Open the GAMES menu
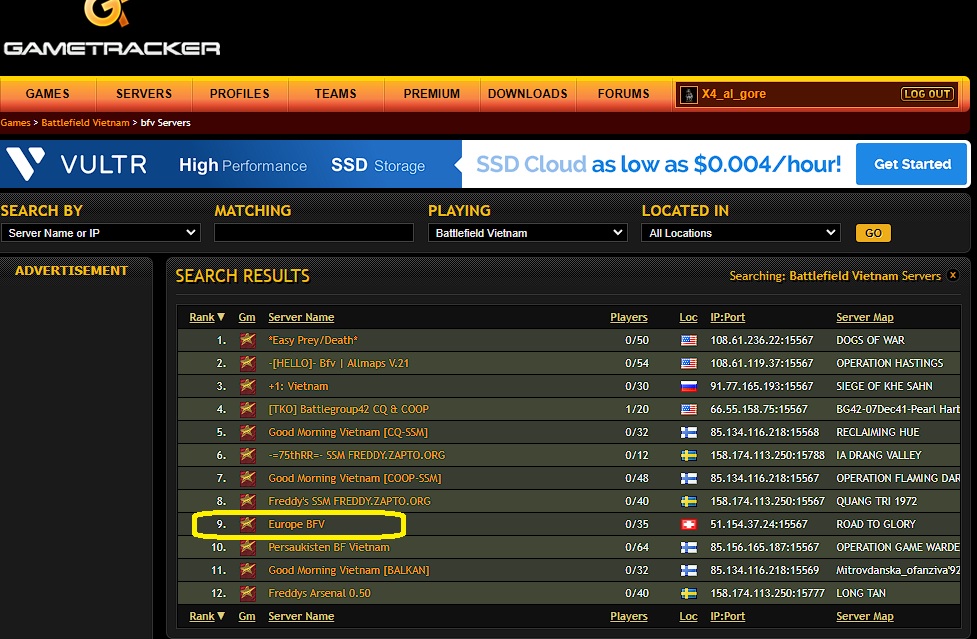Image resolution: width=977 pixels, height=639 pixels. coord(47,94)
